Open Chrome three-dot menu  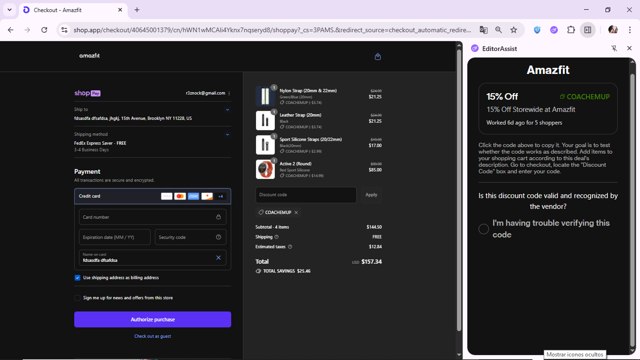coord(630,30)
